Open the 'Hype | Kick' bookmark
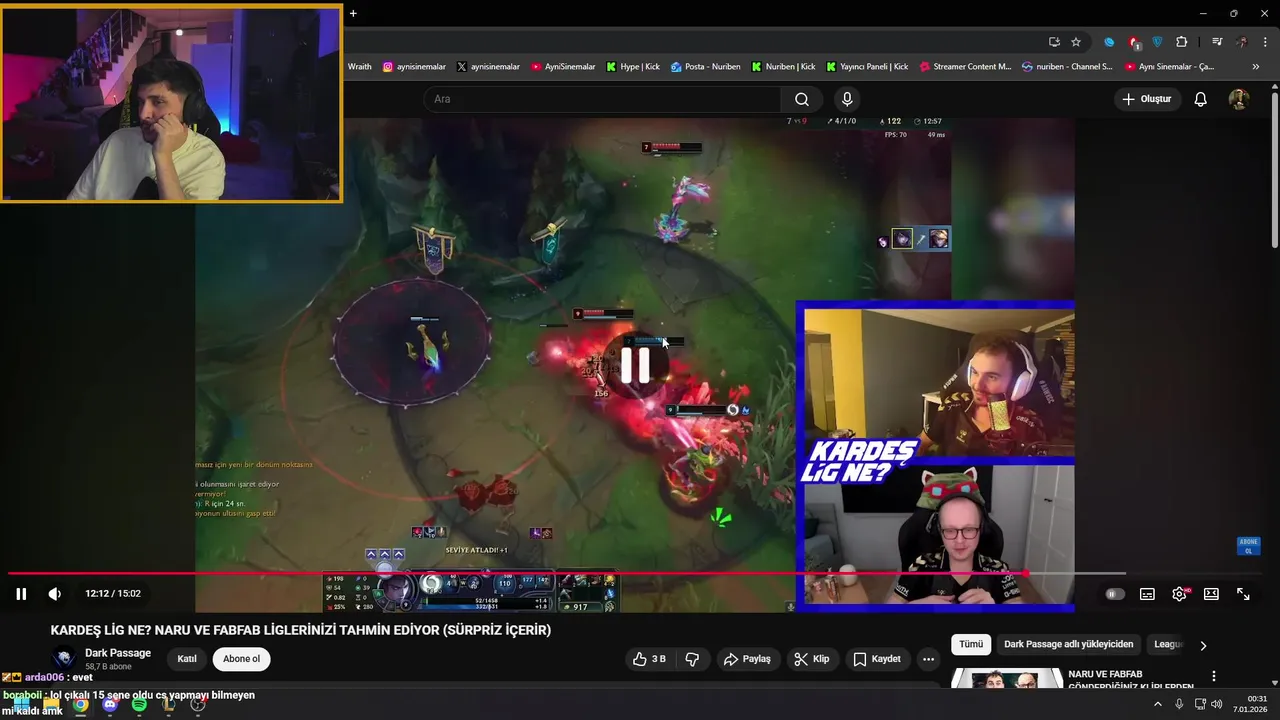Screen dimensions: 1280x720 (x=633, y=67)
